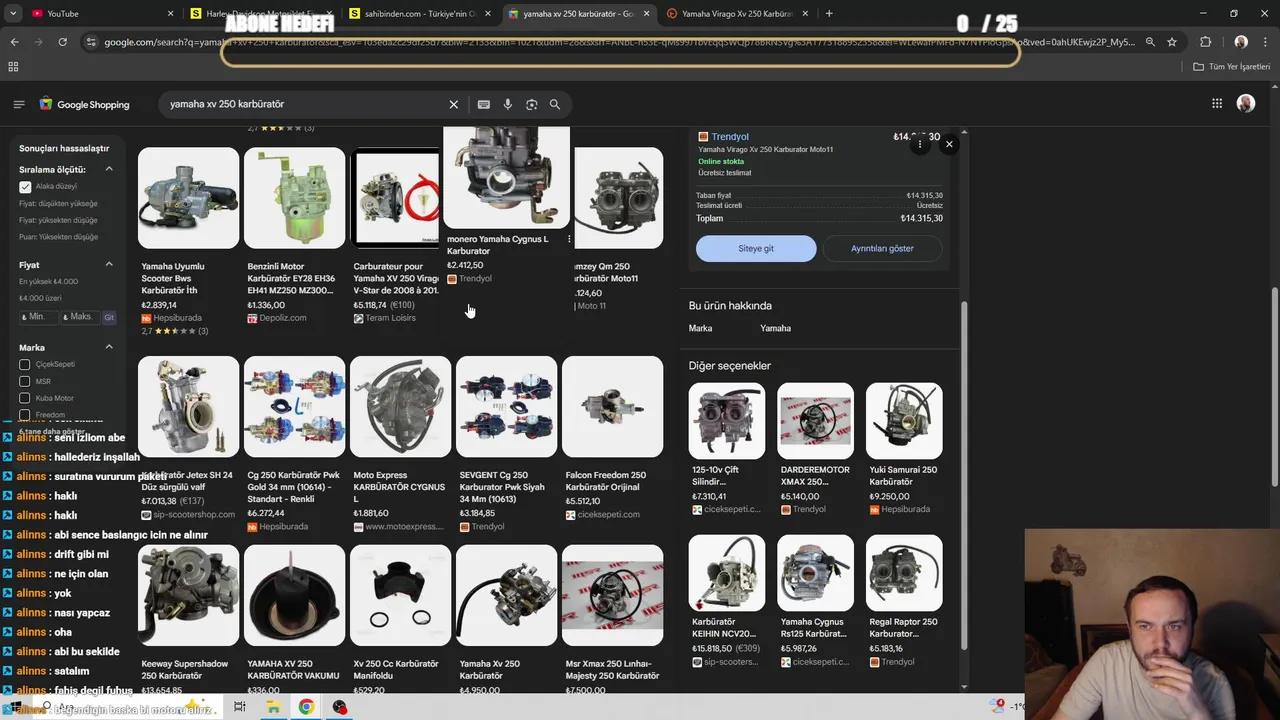The width and height of the screenshot is (1280, 720).
Task: Open the tab search dropdown
Action: (x=13, y=13)
